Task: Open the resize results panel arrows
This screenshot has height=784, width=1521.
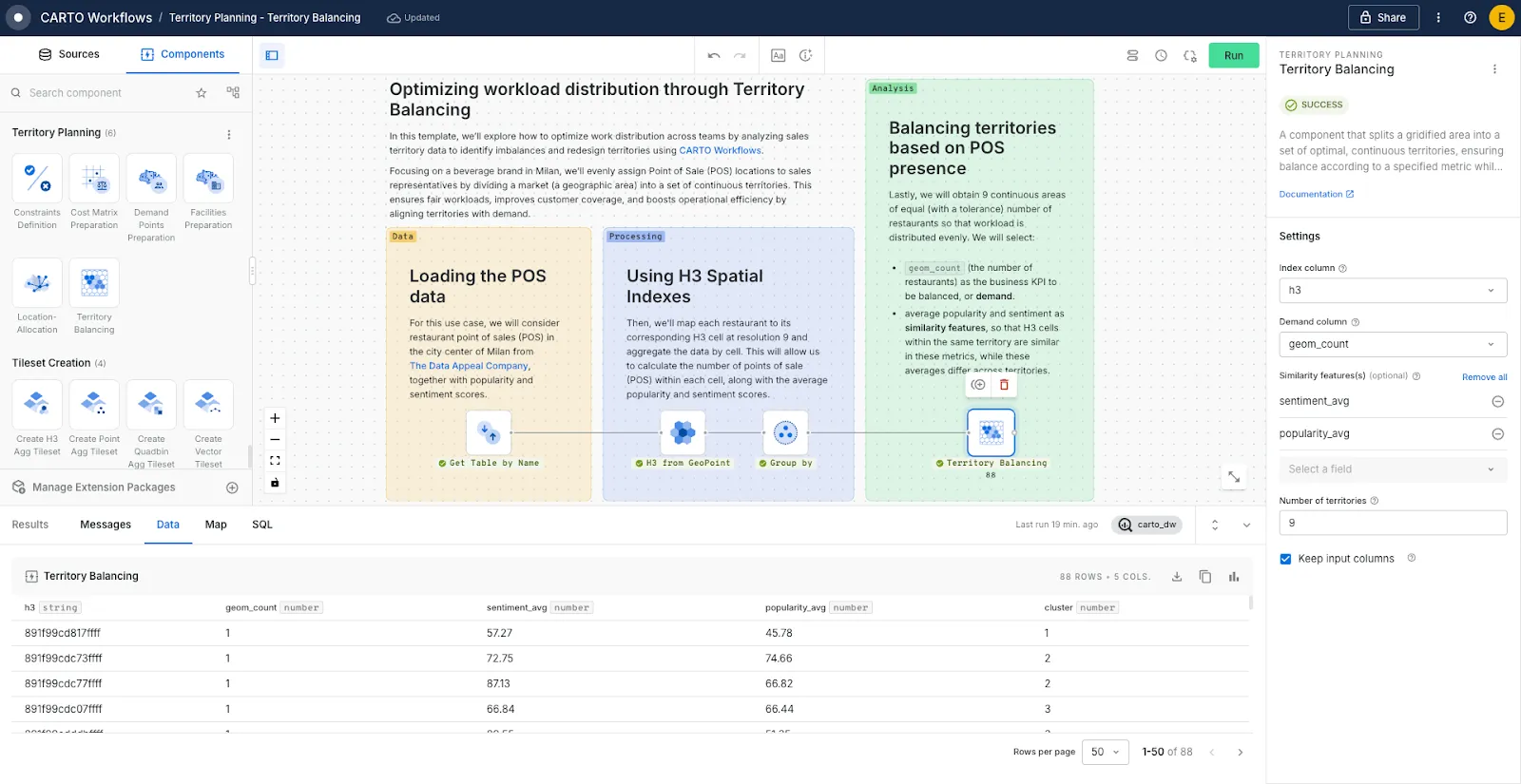Action: pyautogui.click(x=1215, y=525)
